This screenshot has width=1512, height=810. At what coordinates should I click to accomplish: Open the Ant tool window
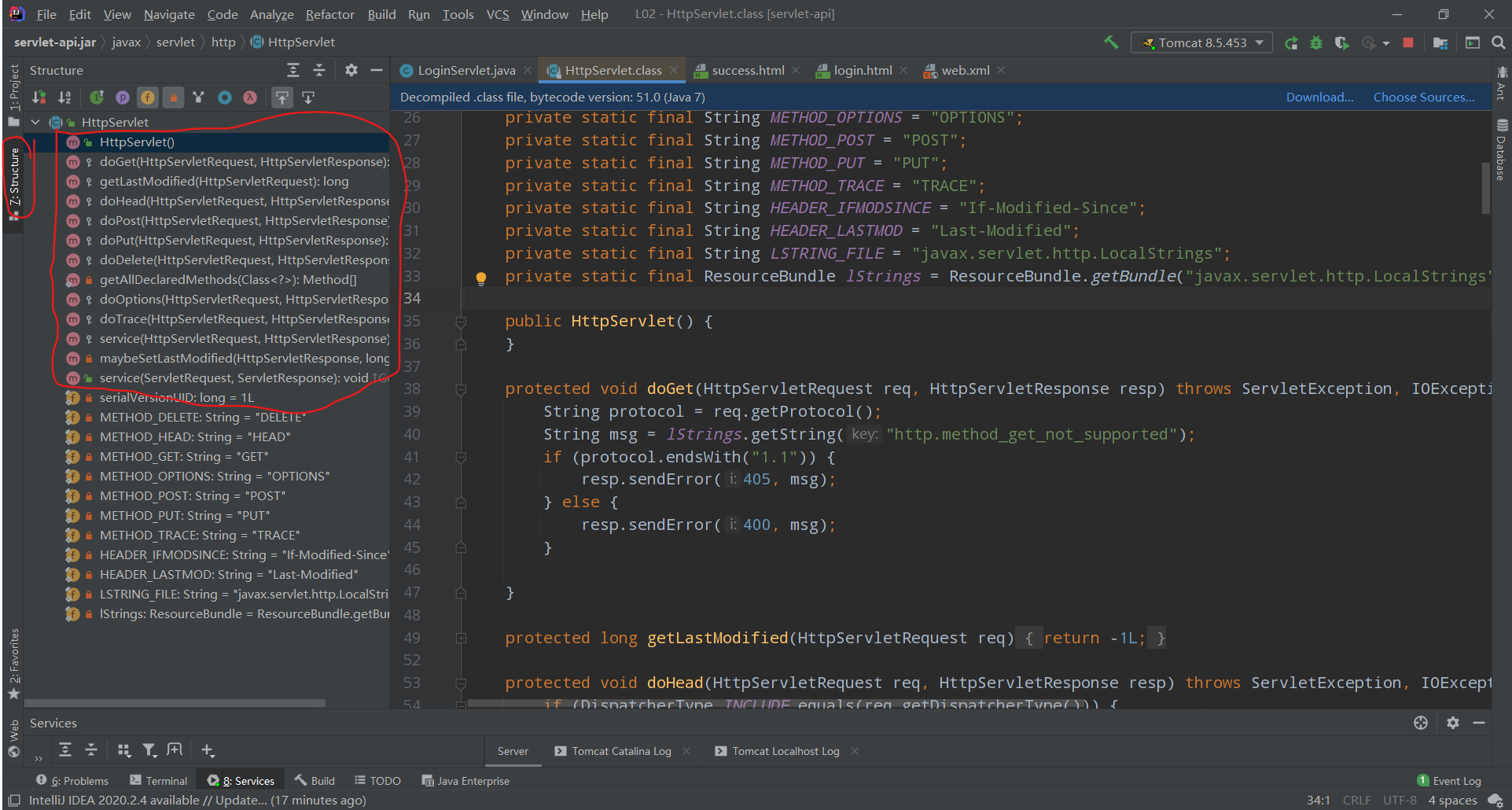tap(1502, 83)
